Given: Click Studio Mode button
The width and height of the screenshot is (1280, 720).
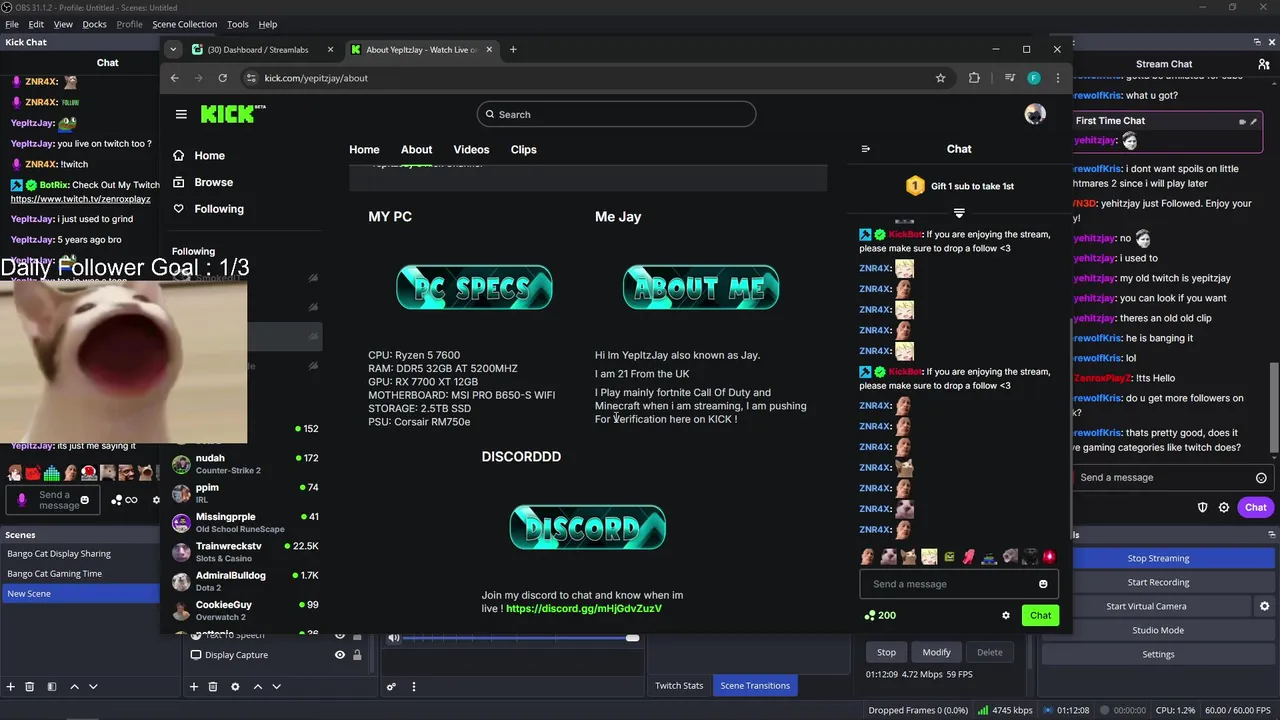Looking at the screenshot, I should tap(1158, 630).
